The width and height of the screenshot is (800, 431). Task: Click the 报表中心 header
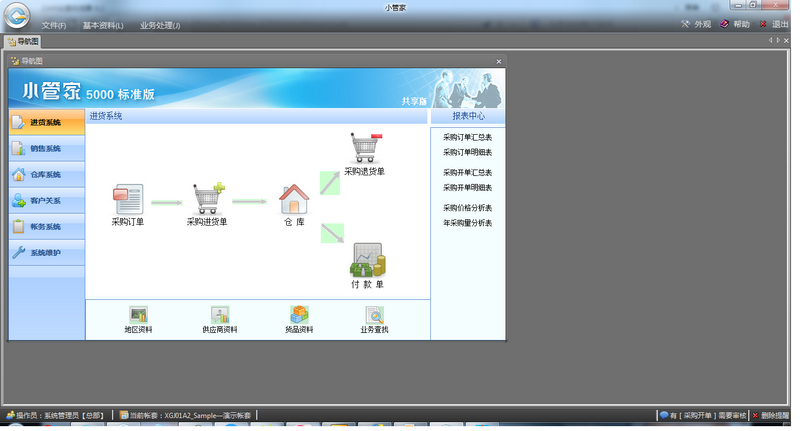click(468, 116)
